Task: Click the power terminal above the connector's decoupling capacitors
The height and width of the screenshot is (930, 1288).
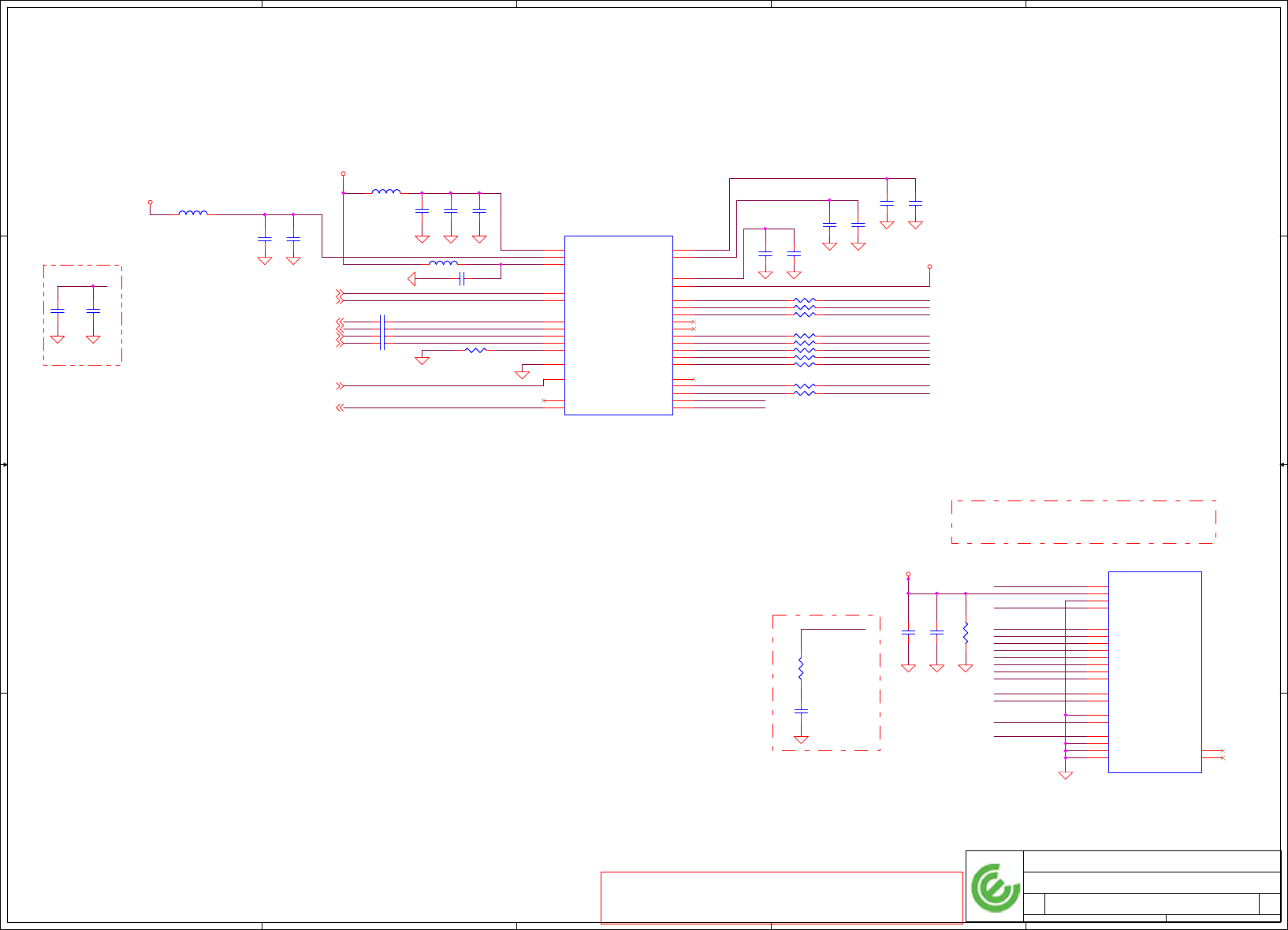Action: pyautogui.click(x=908, y=575)
